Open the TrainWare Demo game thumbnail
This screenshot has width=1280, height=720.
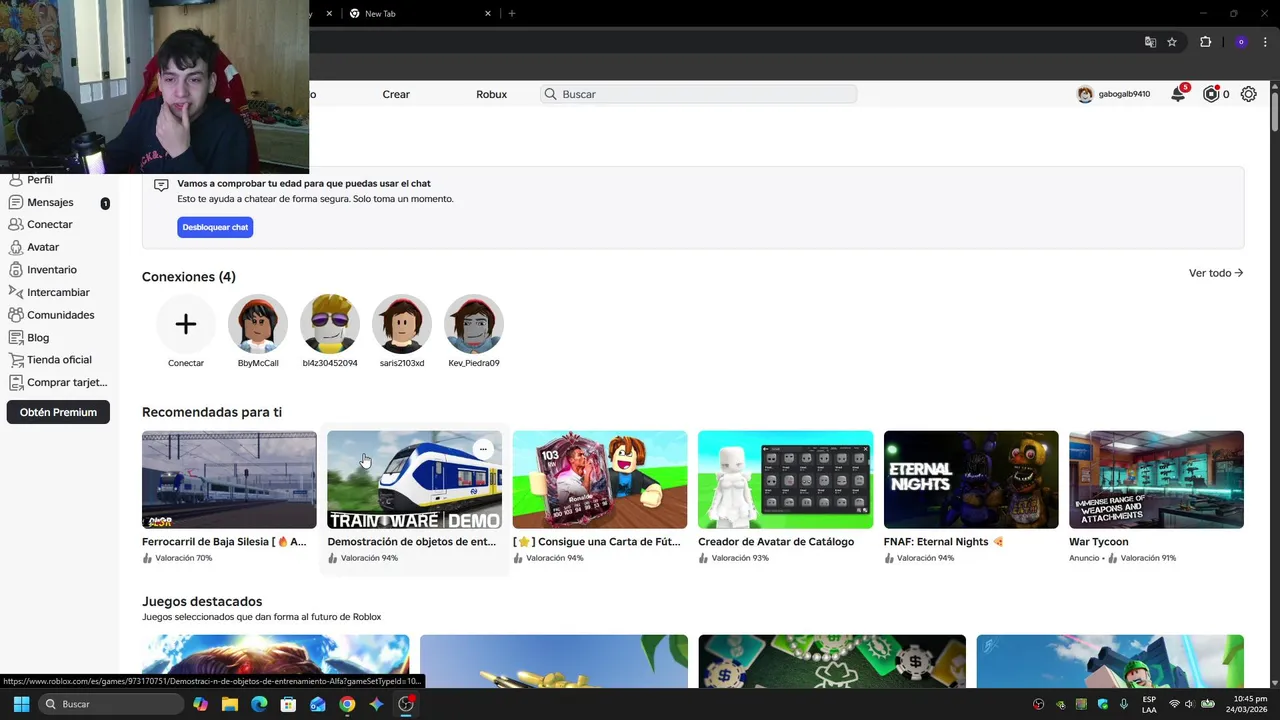[415, 479]
